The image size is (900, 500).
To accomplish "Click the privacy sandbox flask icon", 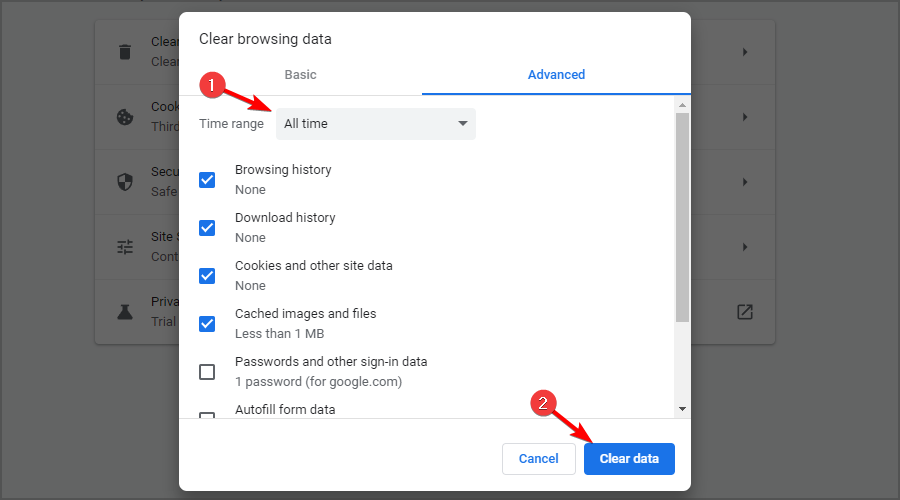I will 124,311.
